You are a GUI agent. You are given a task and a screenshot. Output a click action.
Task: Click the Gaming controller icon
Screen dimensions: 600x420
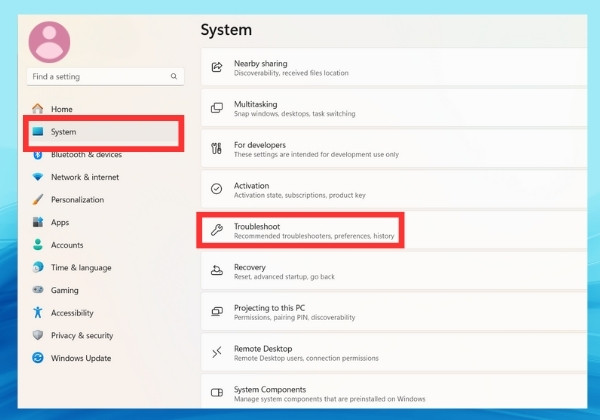tap(38, 290)
